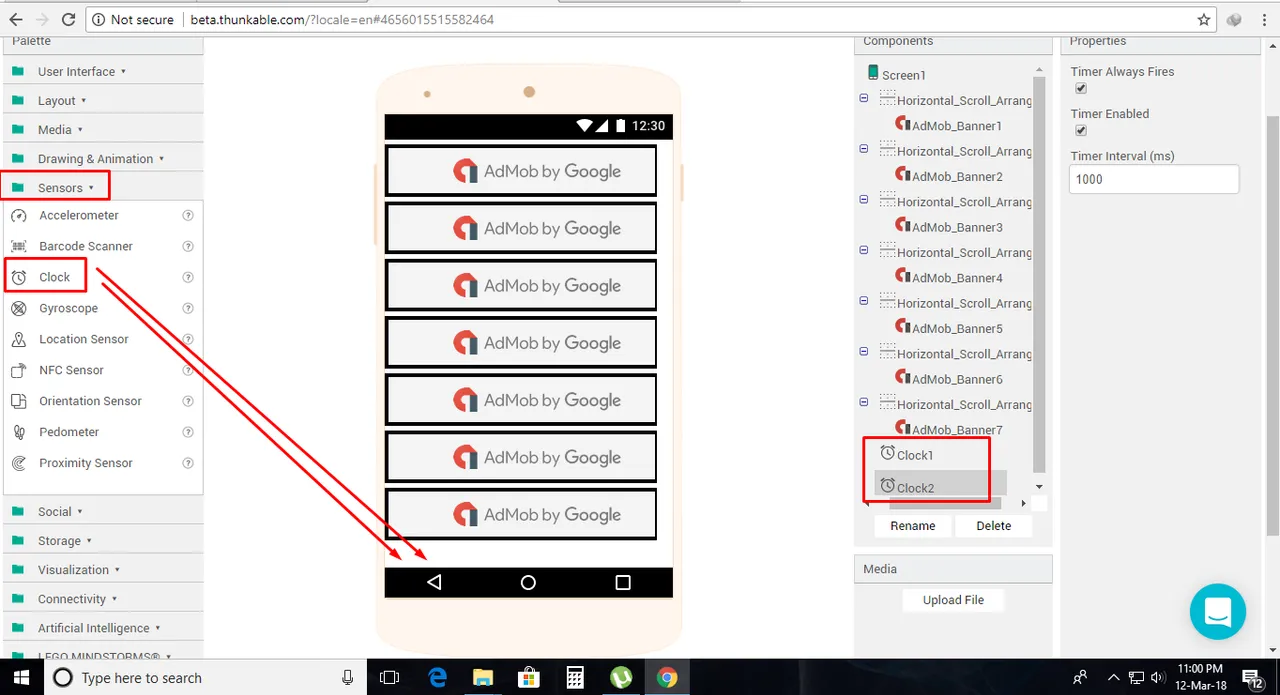Click the Delete component button
Image resolution: width=1280 pixels, height=695 pixels.
click(993, 526)
